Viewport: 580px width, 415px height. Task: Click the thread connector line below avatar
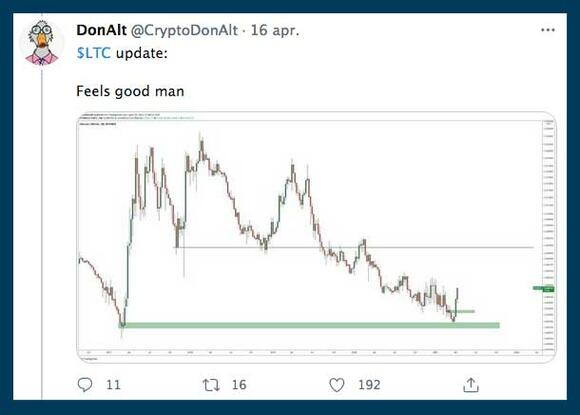coord(42,233)
